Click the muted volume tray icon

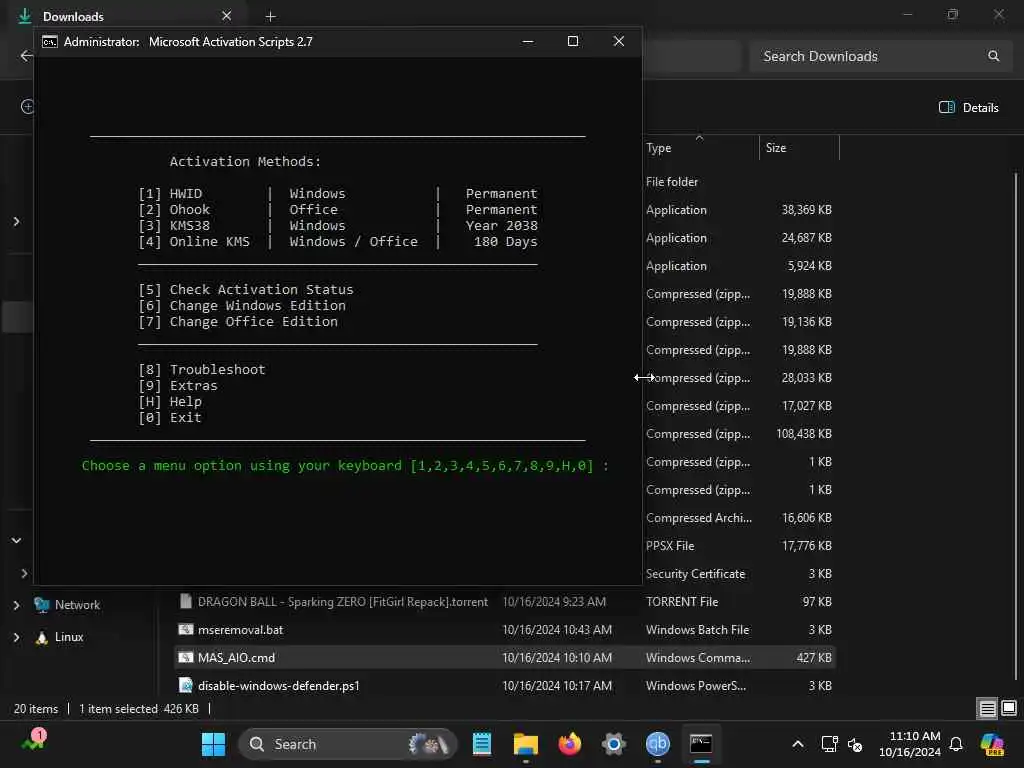(x=855, y=744)
